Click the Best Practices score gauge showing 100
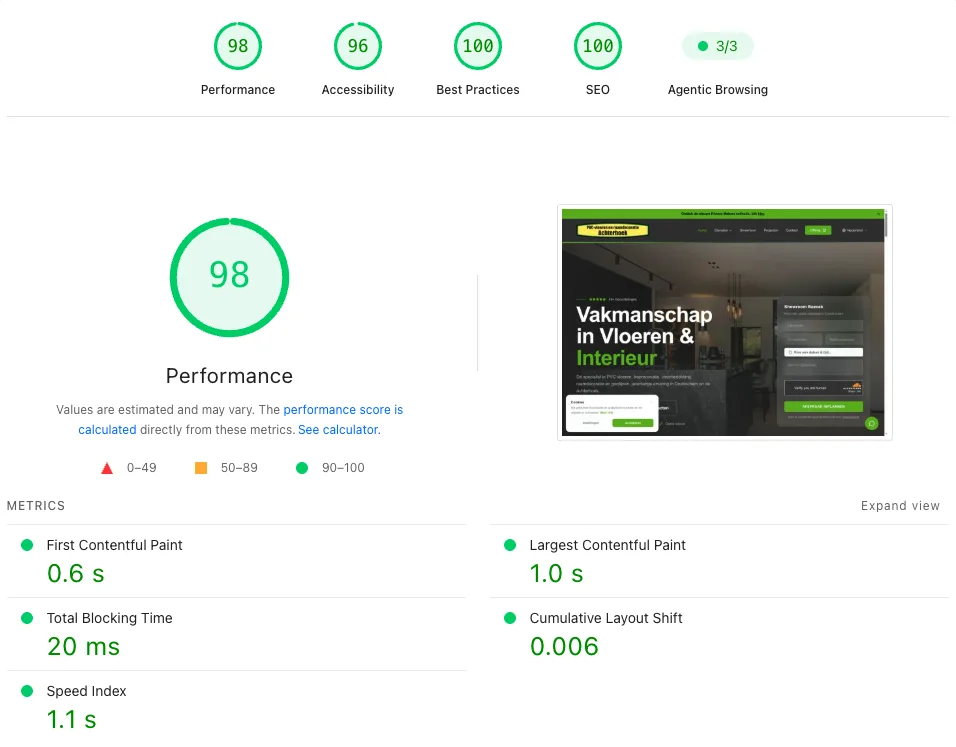Screen dimensions: 956x747 pyautogui.click(x=478, y=46)
